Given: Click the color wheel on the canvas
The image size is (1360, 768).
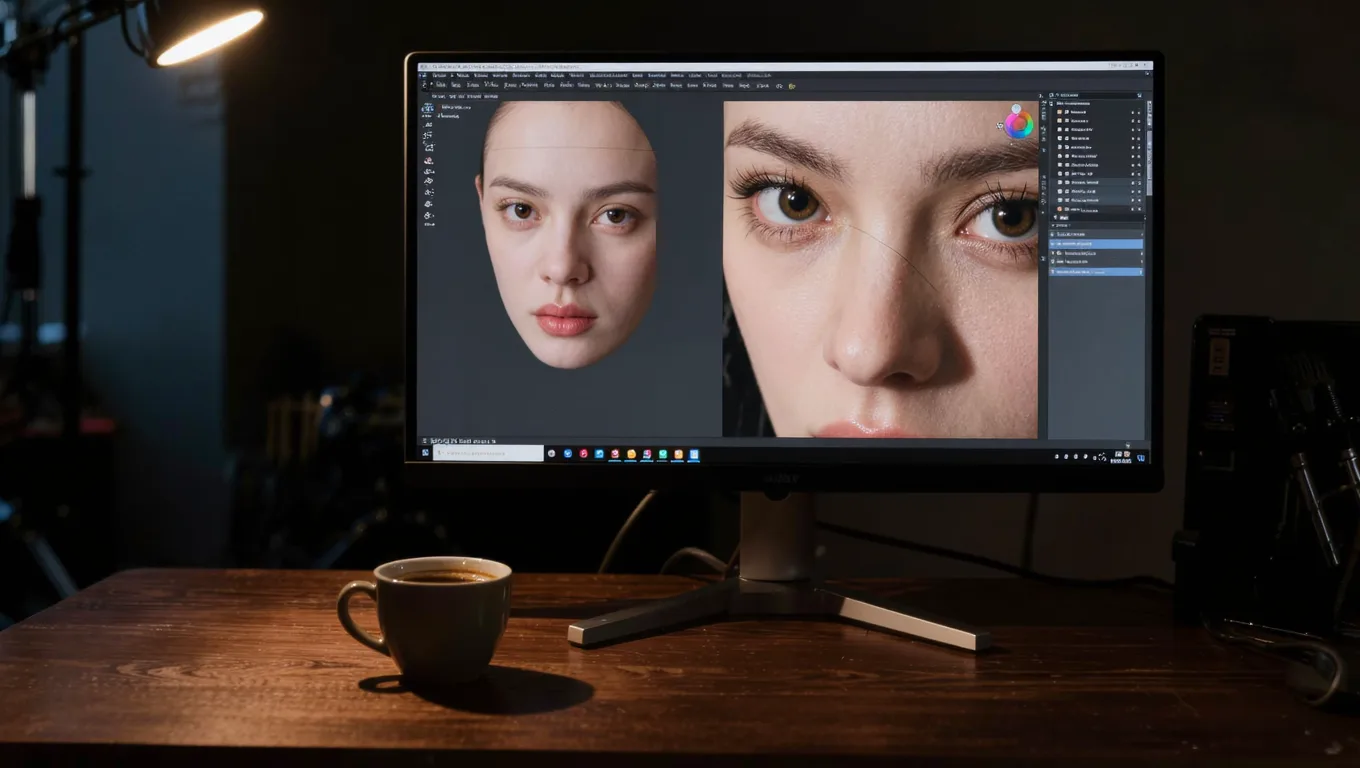Looking at the screenshot, I should click(1019, 124).
